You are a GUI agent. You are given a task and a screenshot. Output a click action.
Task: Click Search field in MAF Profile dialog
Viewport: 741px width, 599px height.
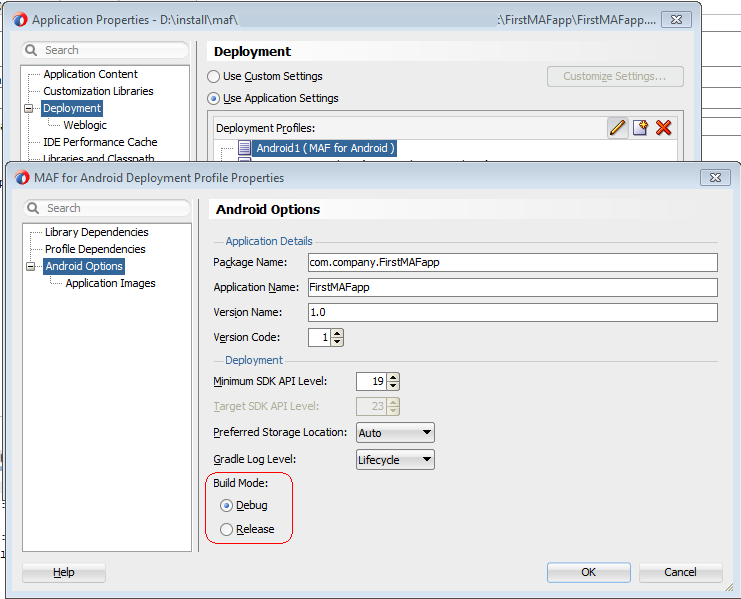(x=107, y=208)
